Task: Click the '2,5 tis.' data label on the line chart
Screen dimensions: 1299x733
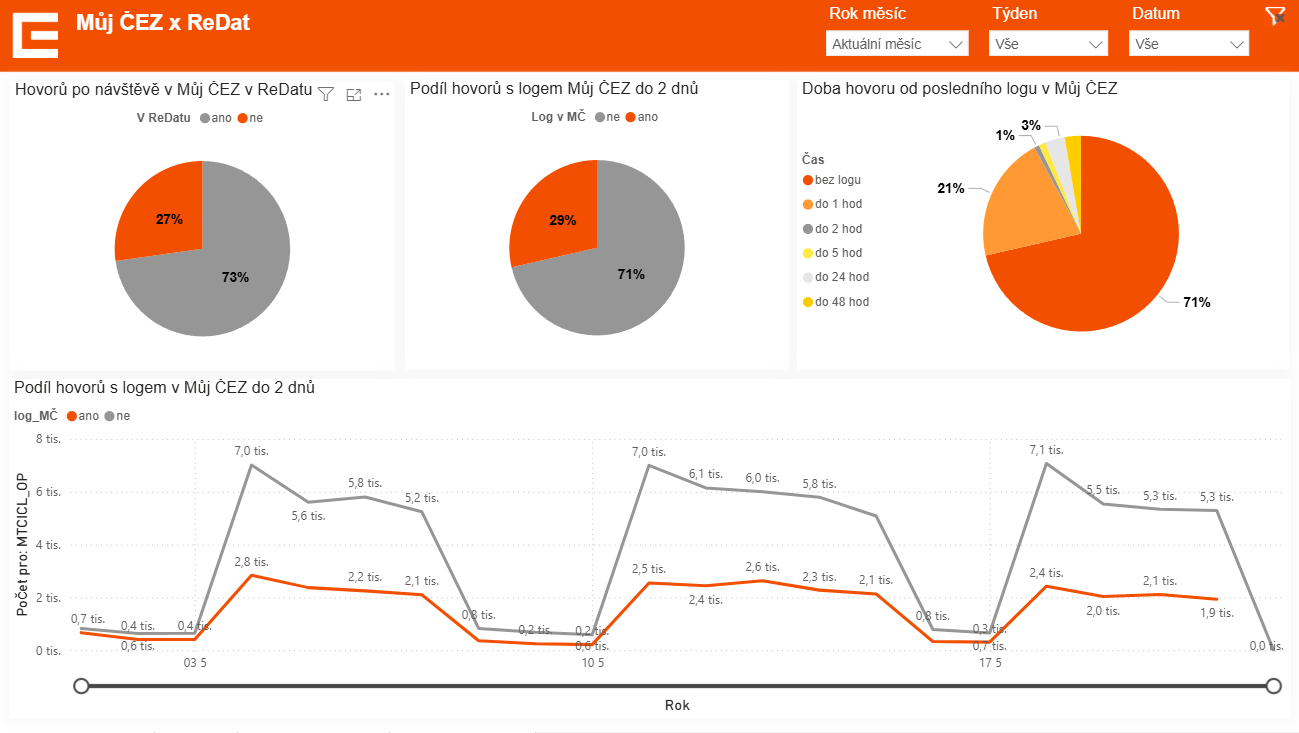Action: (x=649, y=569)
